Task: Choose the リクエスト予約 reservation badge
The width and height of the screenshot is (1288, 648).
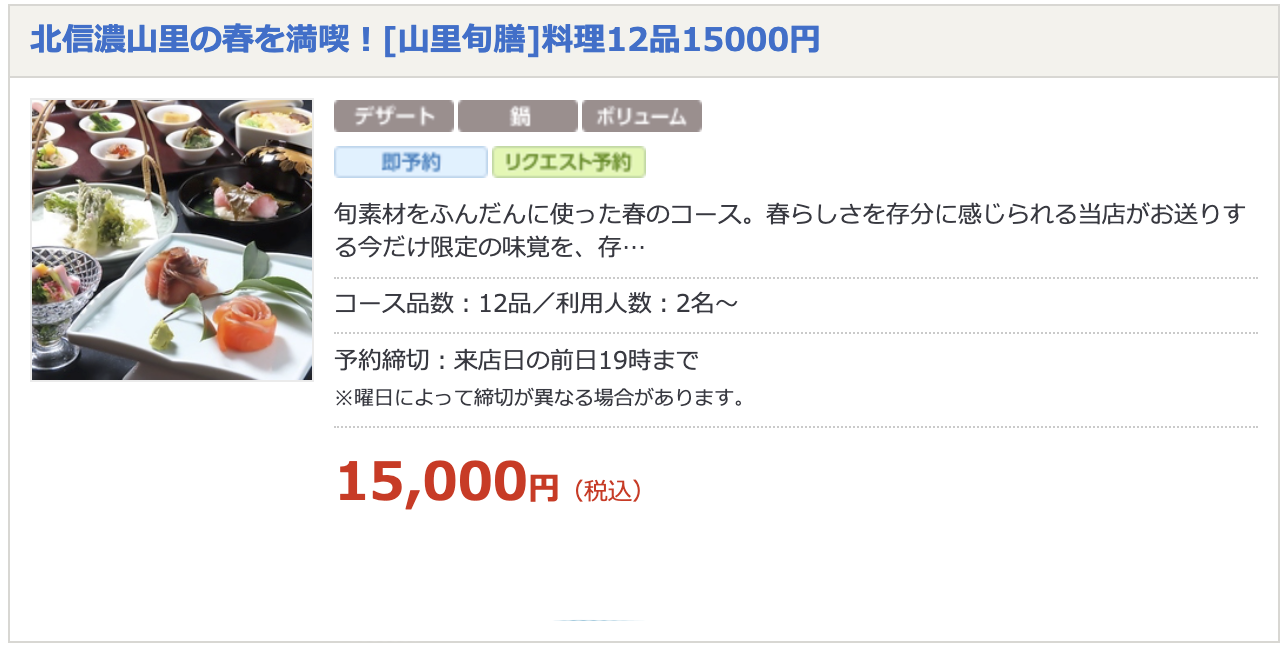Action: coord(569,162)
